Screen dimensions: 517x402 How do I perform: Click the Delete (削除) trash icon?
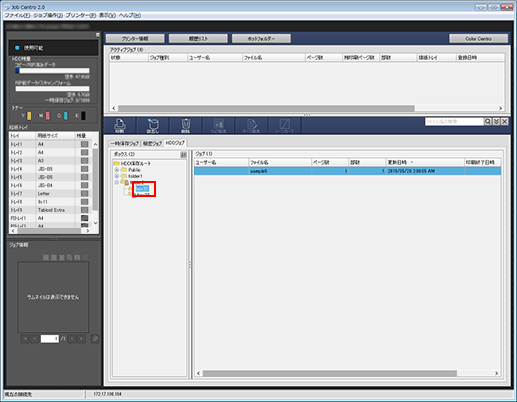tap(186, 126)
